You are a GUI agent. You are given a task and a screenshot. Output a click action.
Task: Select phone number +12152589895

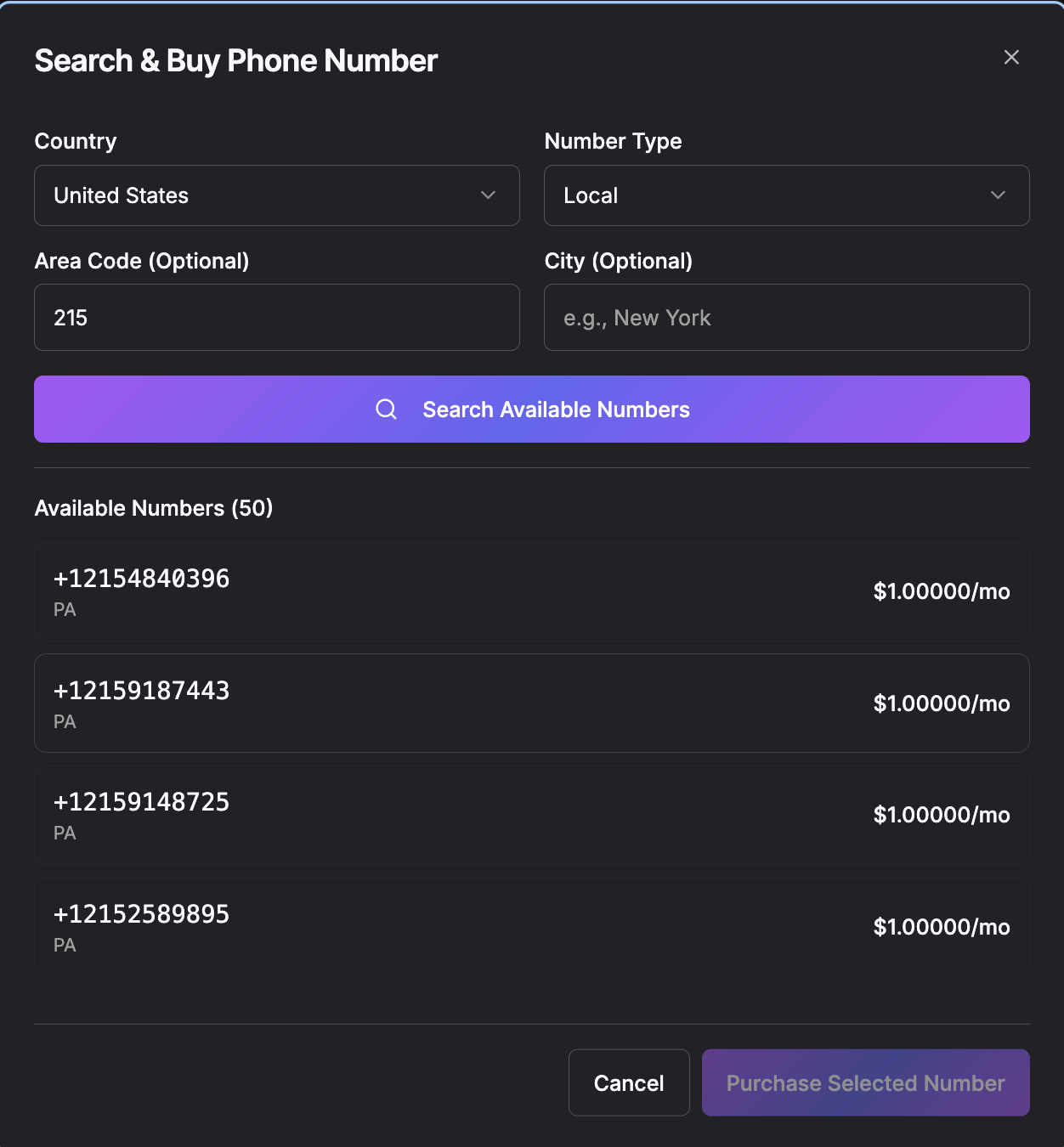pyautogui.click(x=531, y=927)
